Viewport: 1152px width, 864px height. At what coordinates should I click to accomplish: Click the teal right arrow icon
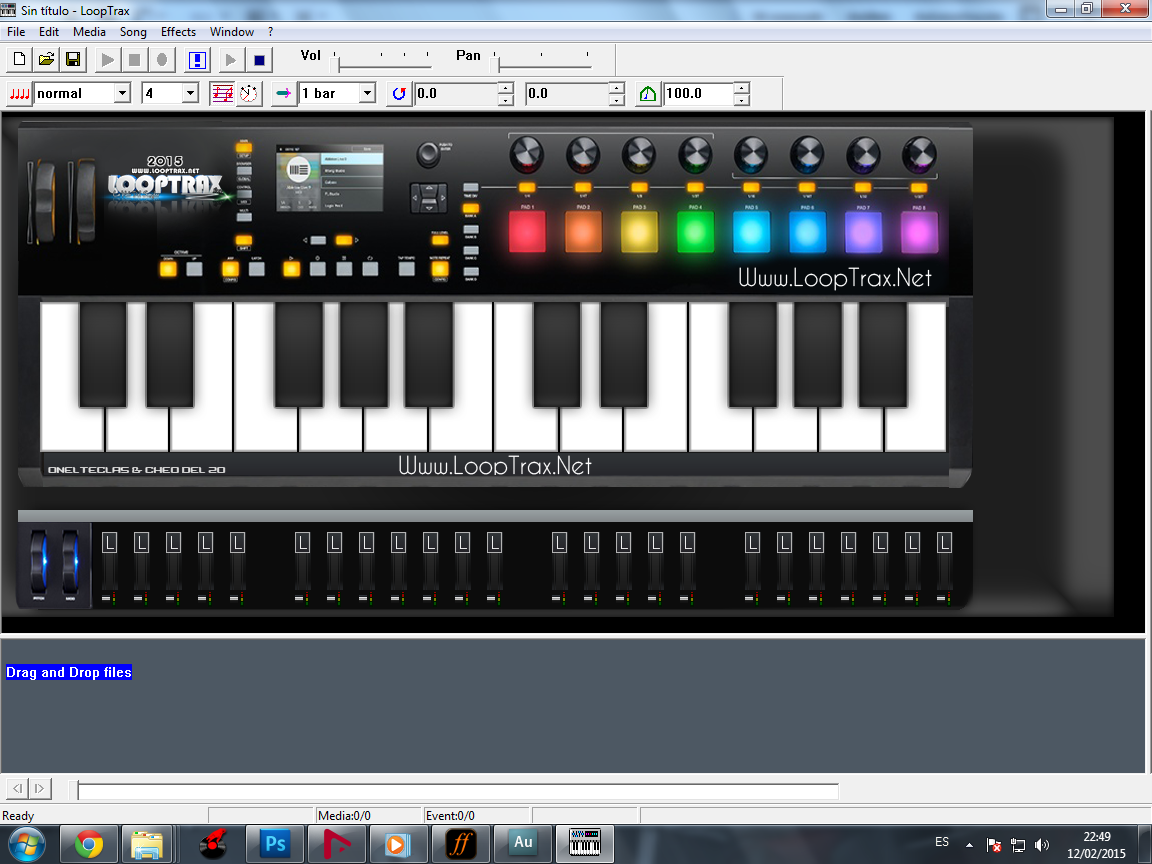[284, 93]
